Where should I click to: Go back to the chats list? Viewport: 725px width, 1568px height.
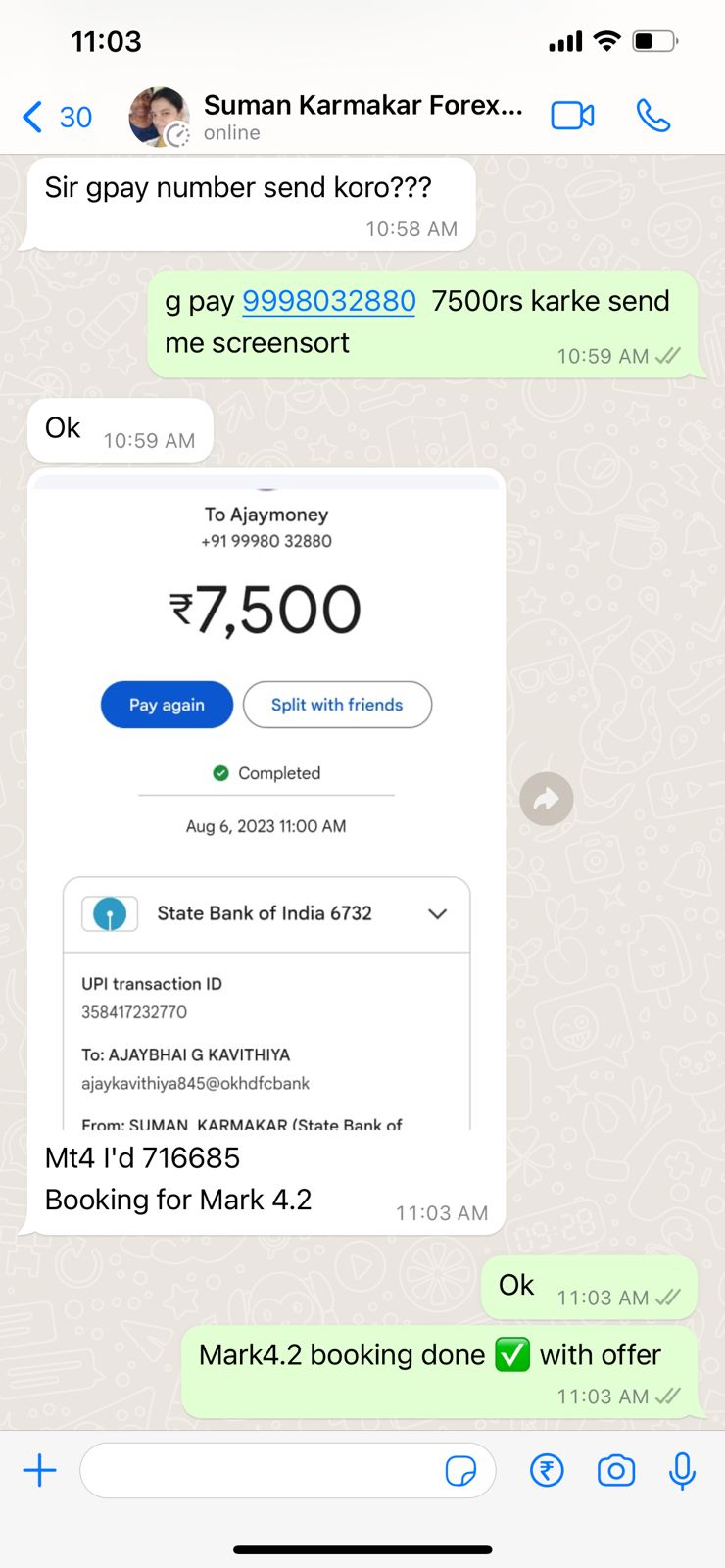pos(56,117)
